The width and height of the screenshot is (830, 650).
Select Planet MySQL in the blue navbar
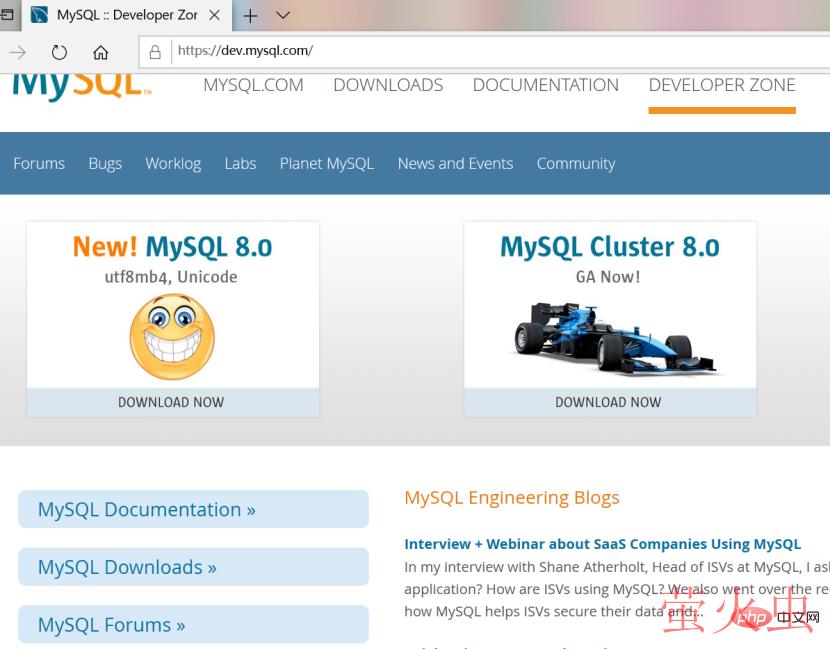point(326,164)
